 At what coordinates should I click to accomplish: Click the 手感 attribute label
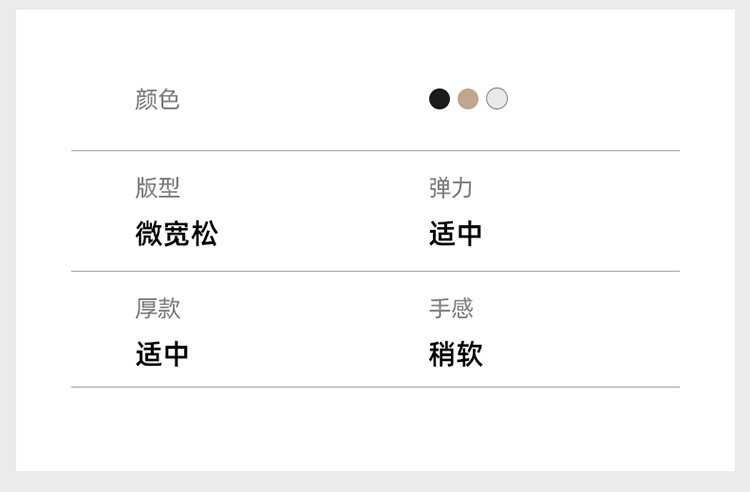click(x=451, y=308)
